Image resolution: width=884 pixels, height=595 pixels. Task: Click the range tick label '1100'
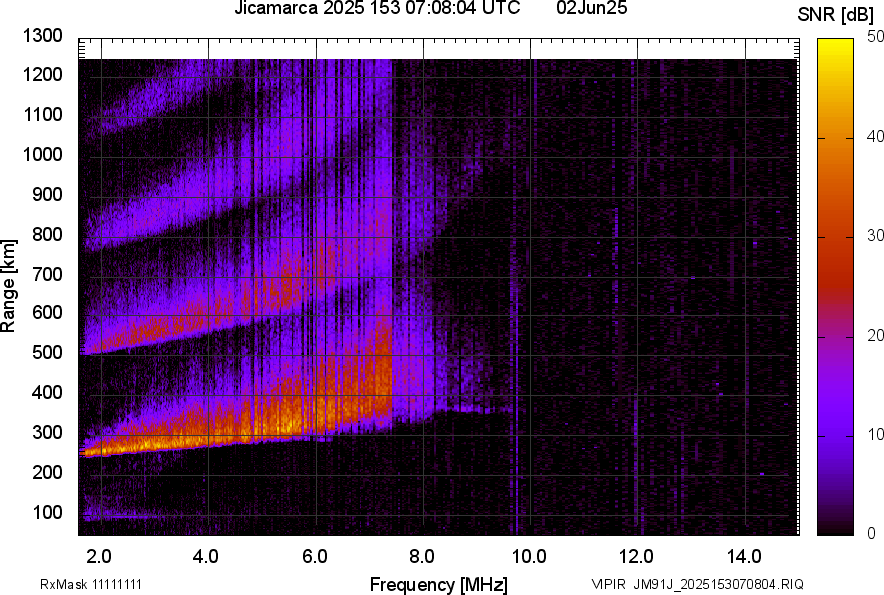[43, 114]
